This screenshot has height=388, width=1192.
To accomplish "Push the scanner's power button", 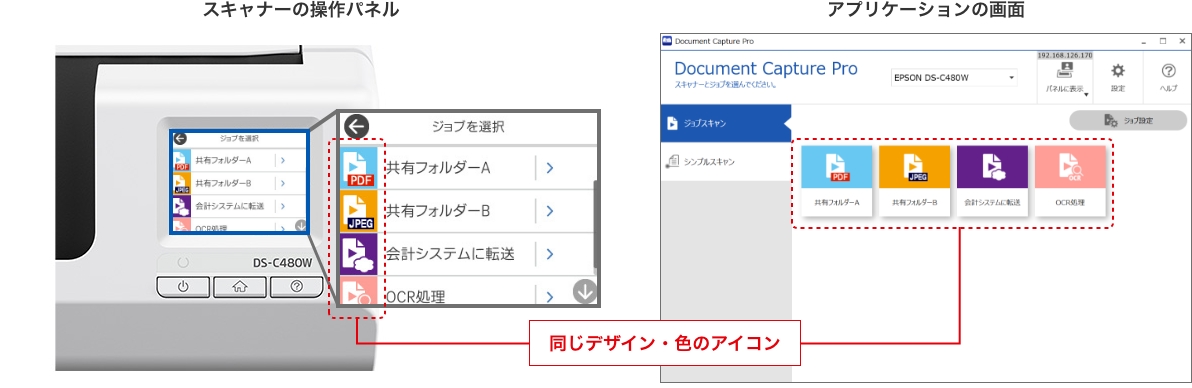I will point(182,287).
